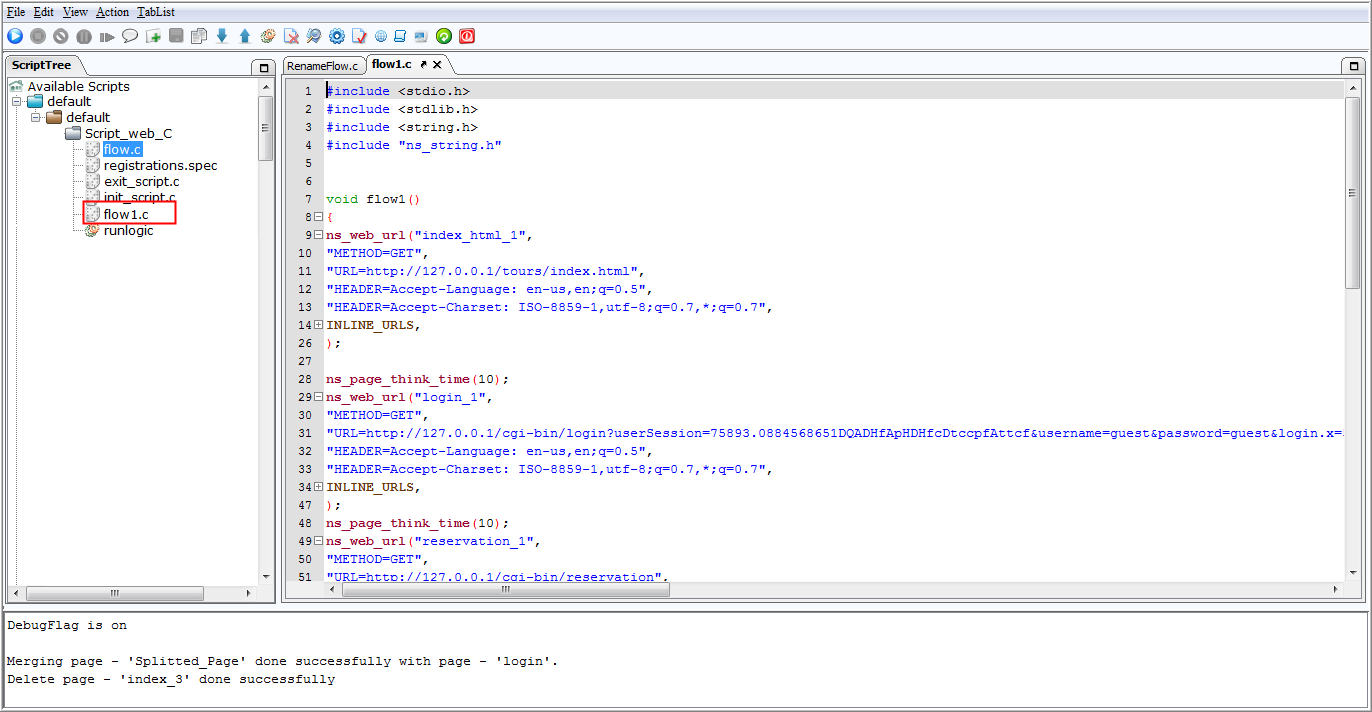1372x712 pixels.
Task: Open runlogic in the script tree
Action: (x=128, y=231)
